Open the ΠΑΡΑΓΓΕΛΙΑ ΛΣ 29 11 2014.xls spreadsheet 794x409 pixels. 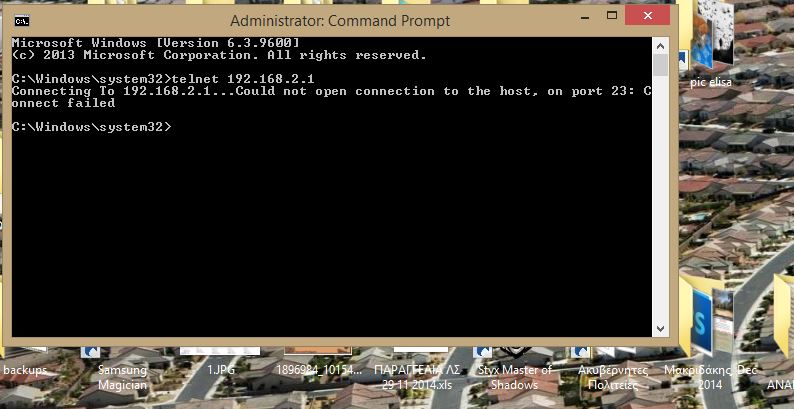[417, 378]
